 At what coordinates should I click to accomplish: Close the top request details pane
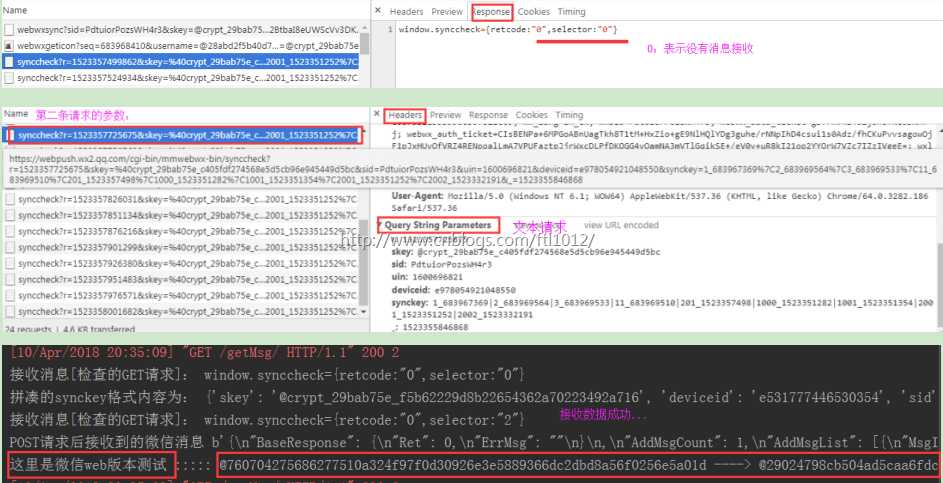tap(378, 11)
